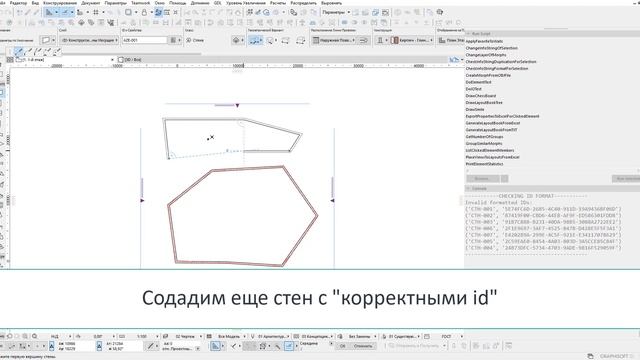640x360 pixels.
Task: Click the CheckInfoStringFormatForSelection script
Action: pyautogui.click(x=497, y=69)
